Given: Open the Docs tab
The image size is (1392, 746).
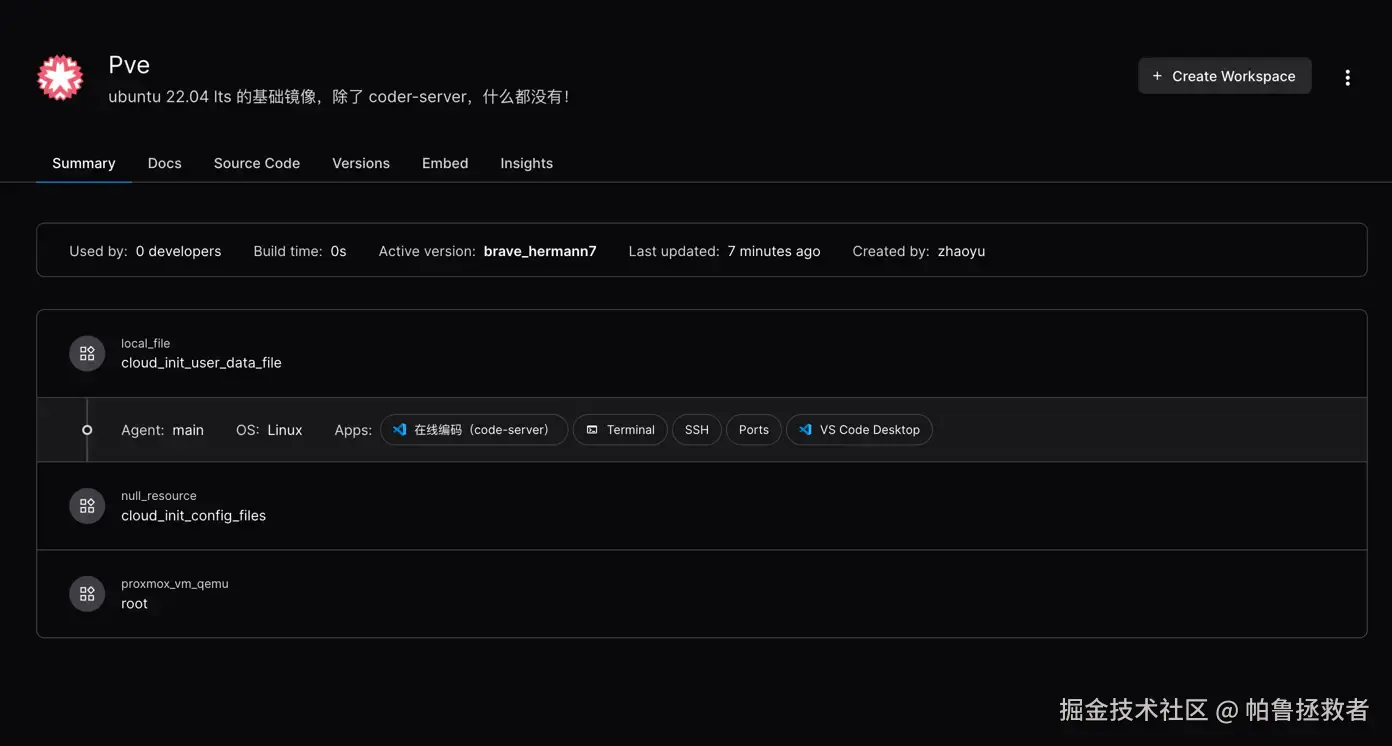Looking at the screenshot, I should pyautogui.click(x=165, y=163).
